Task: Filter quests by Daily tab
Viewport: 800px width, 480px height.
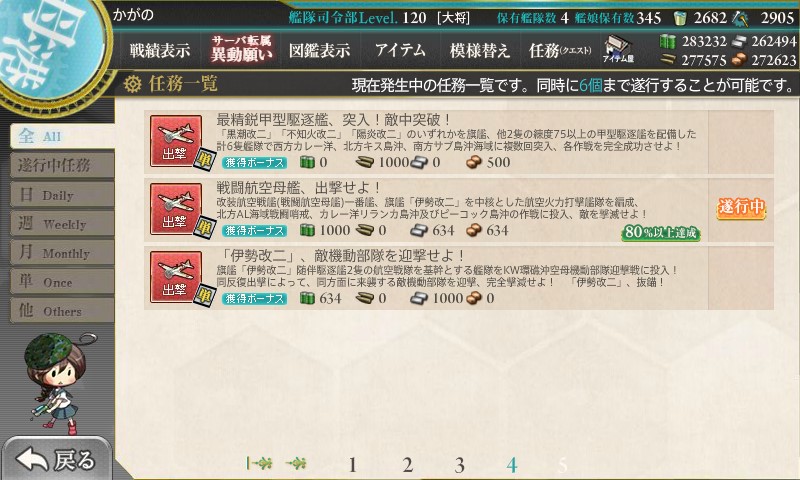Action: pyautogui.click(x=62, y=195)
